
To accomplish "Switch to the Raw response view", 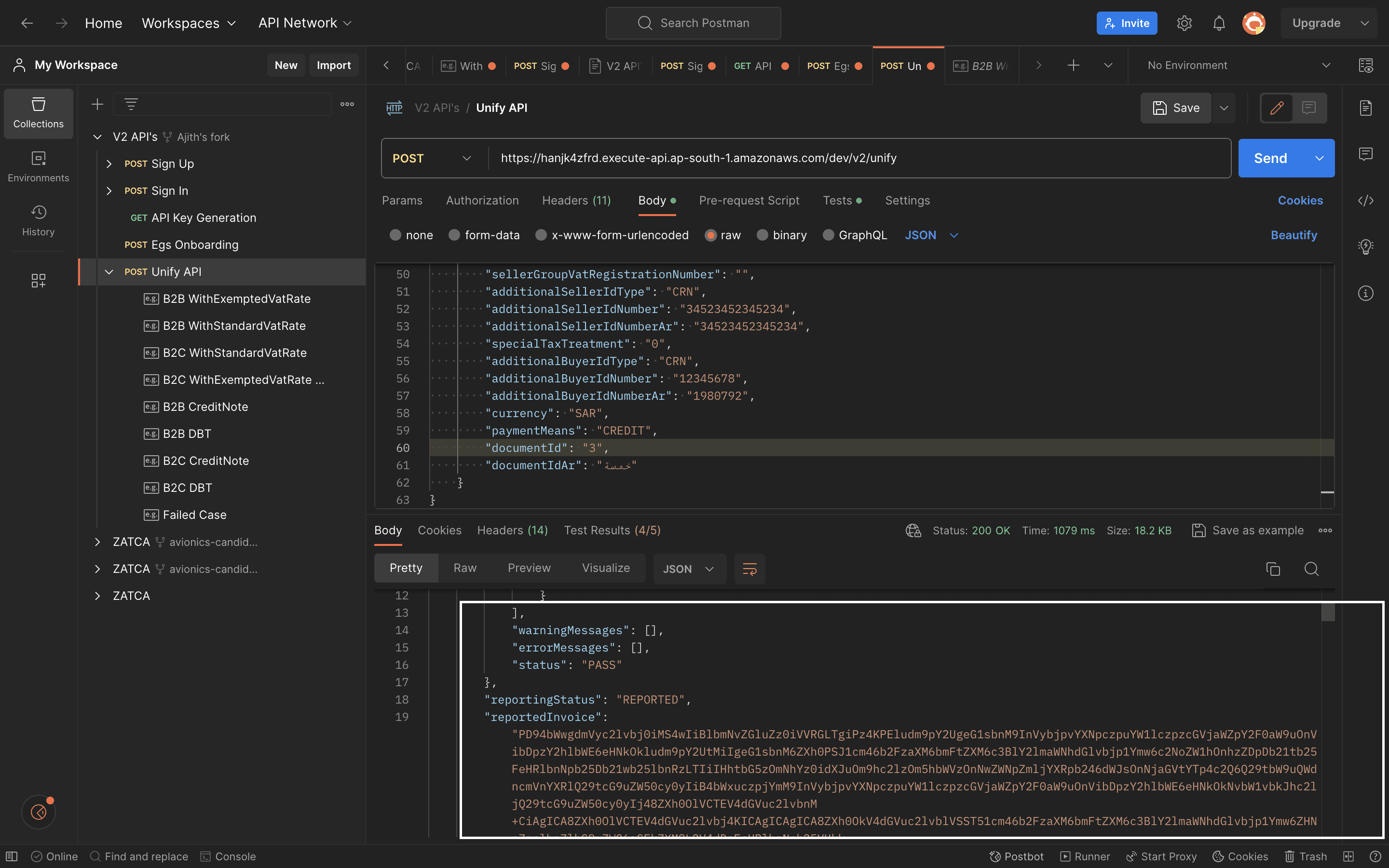I will coord(465,568).
